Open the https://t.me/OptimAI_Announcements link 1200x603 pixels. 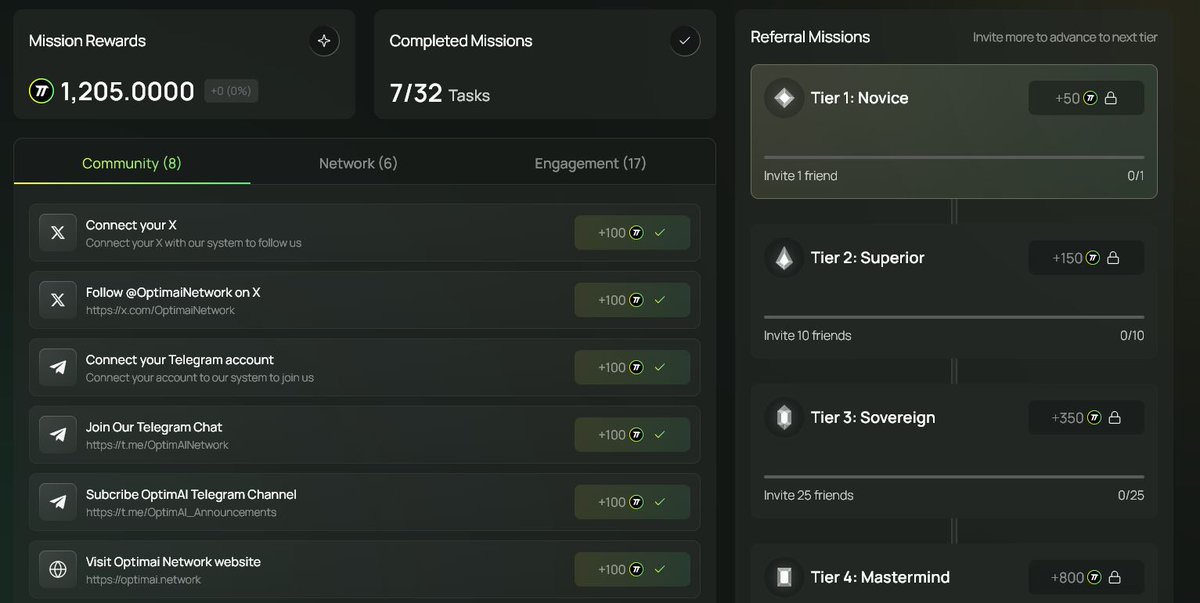(x=181, y=513)
